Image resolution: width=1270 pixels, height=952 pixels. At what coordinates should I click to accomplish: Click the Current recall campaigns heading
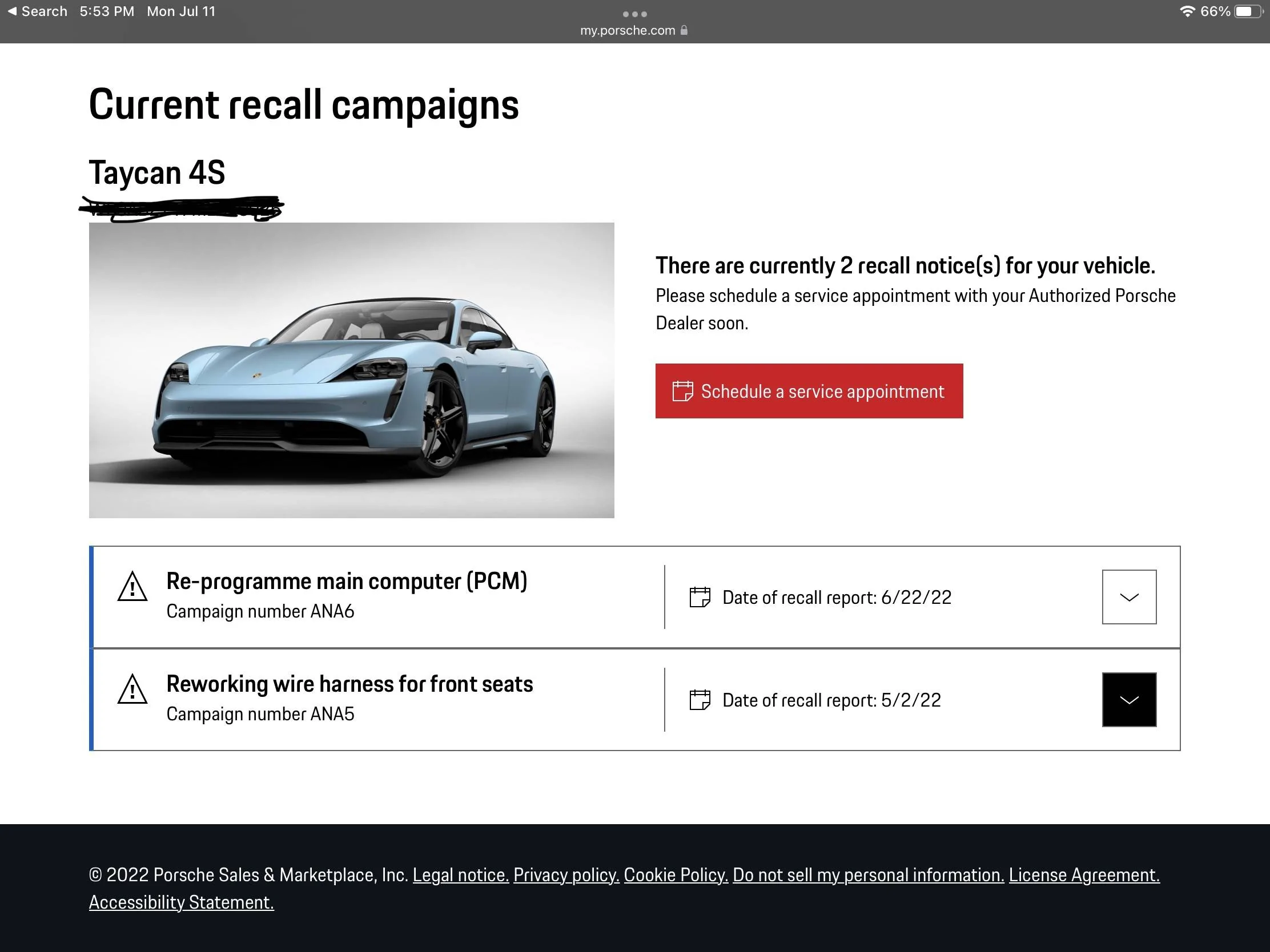point(304,105)
